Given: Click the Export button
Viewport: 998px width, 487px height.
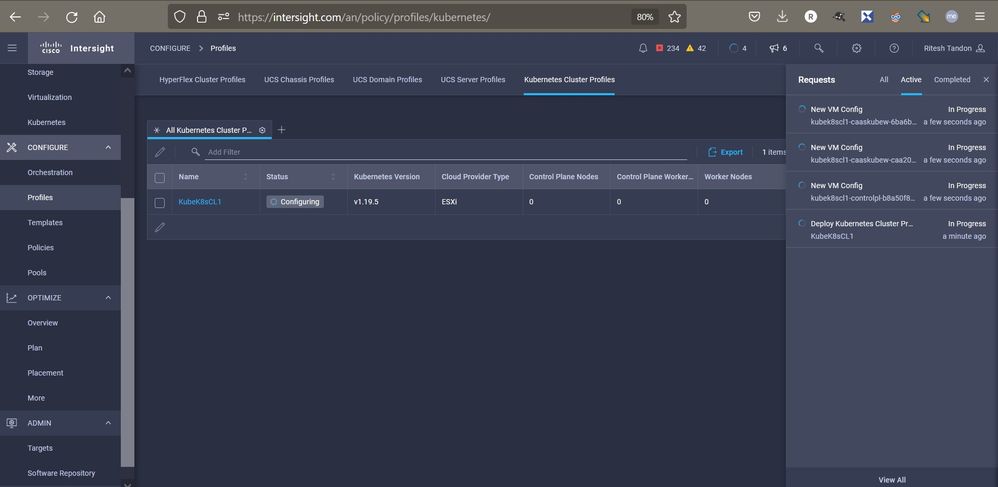Looking at the screenshot, I should (x=725, y=152).
